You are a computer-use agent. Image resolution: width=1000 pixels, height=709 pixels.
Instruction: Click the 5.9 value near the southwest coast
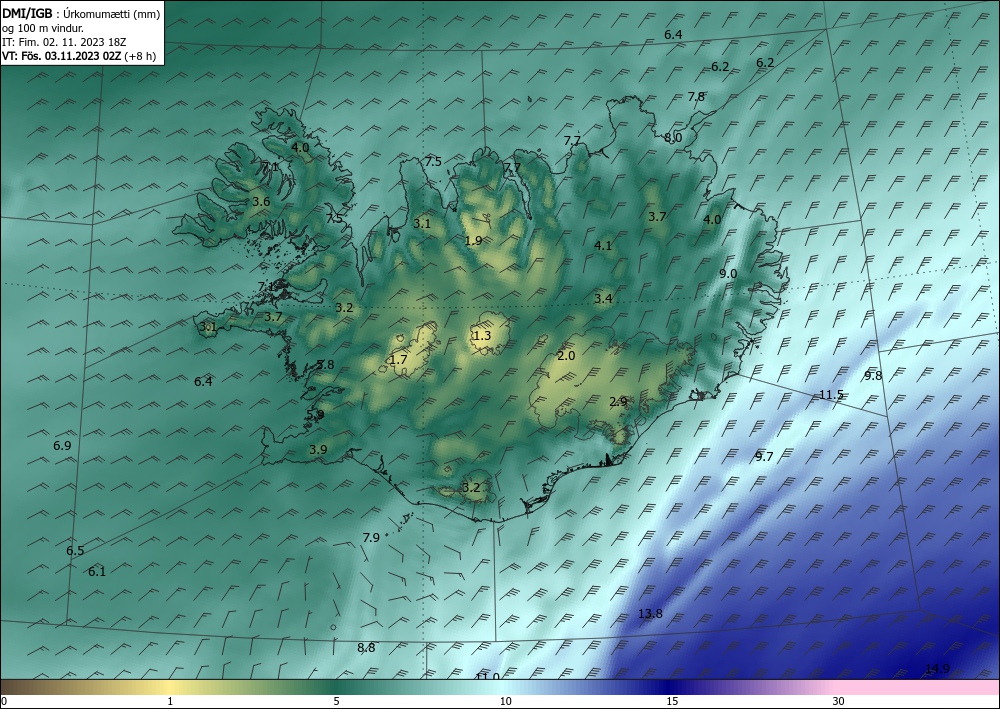315,414
